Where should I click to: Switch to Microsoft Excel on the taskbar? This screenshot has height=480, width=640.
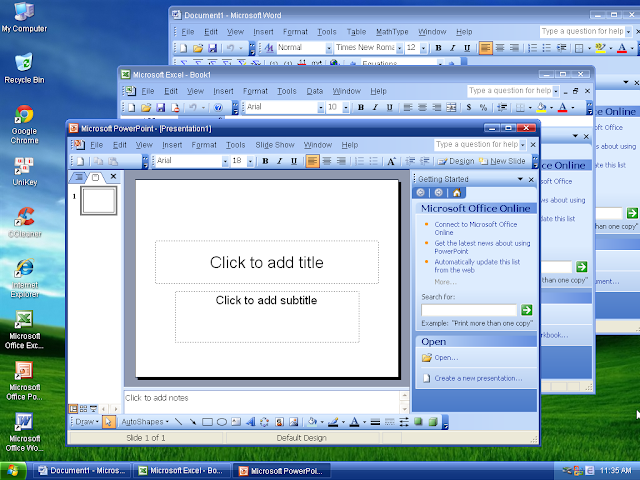(x=182, y=471)
